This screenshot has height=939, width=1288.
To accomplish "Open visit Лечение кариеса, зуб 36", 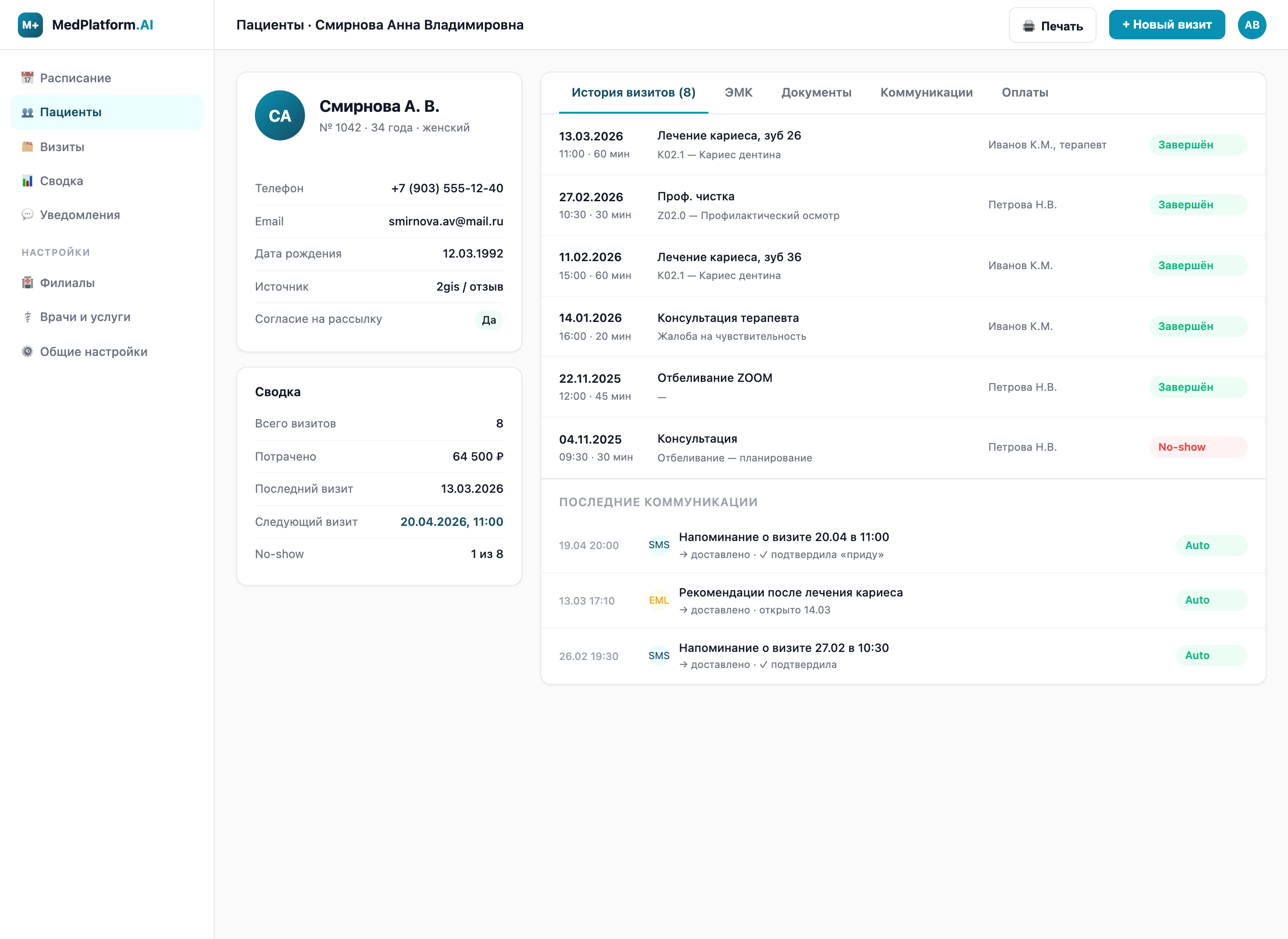I will pyautogui.click(x=902, y=266).
